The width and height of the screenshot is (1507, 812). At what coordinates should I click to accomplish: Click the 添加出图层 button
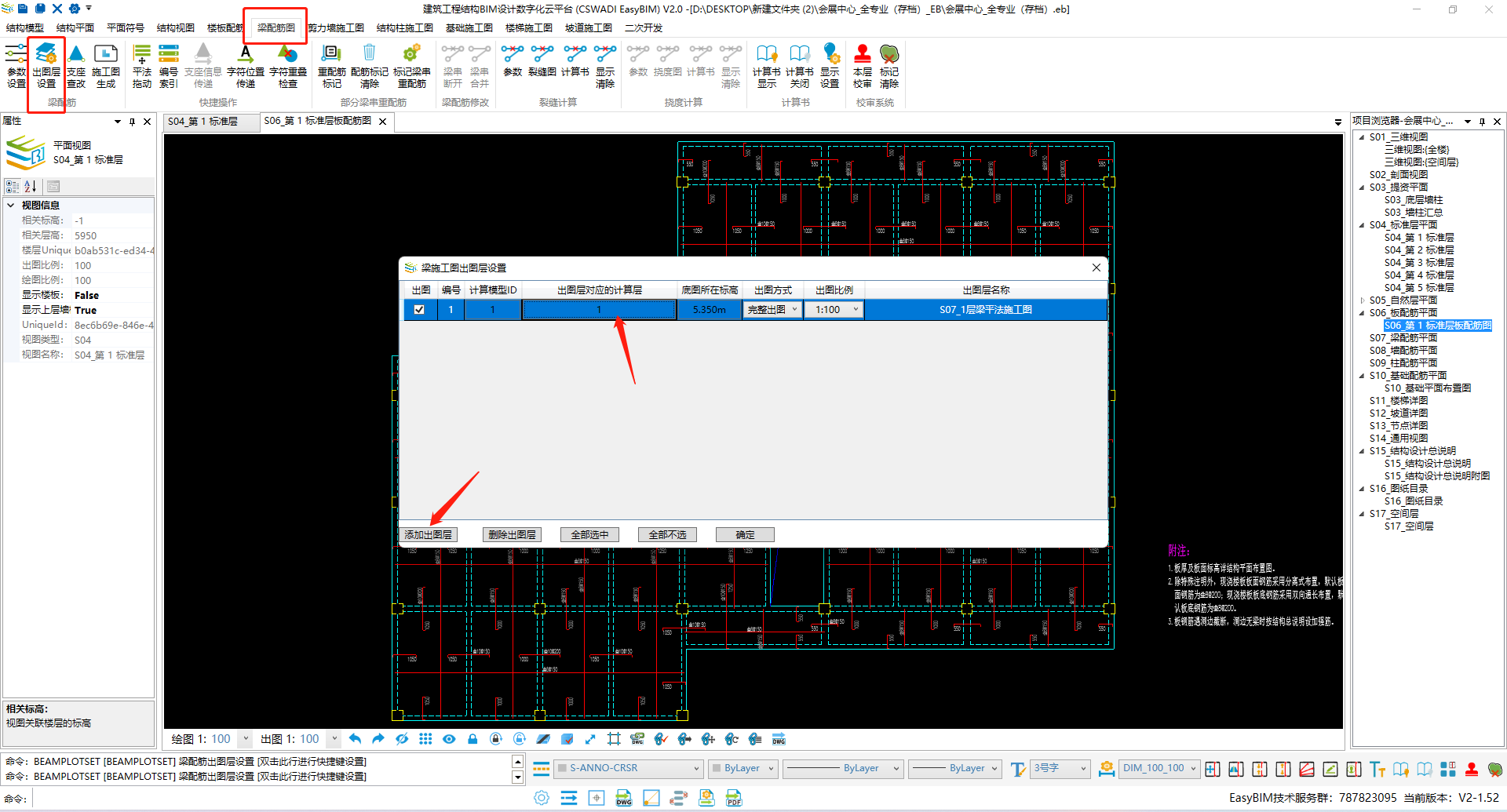429,535
